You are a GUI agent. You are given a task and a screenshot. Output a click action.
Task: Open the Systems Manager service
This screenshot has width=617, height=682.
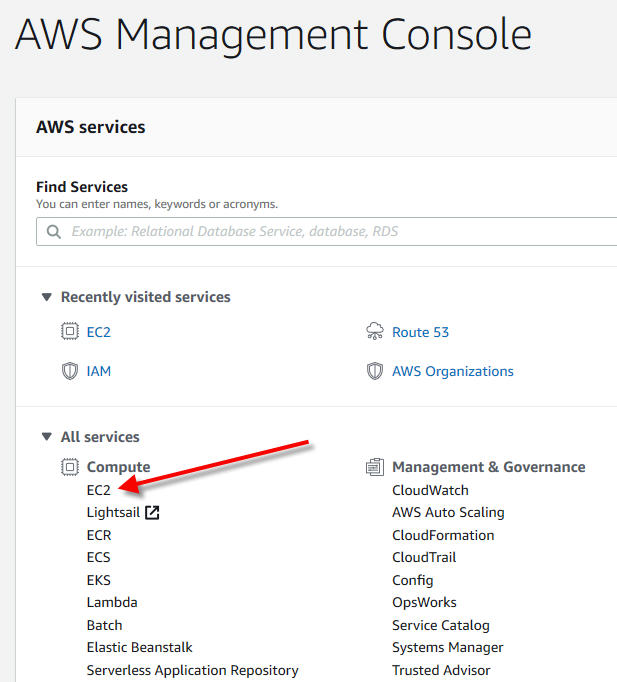447,647
